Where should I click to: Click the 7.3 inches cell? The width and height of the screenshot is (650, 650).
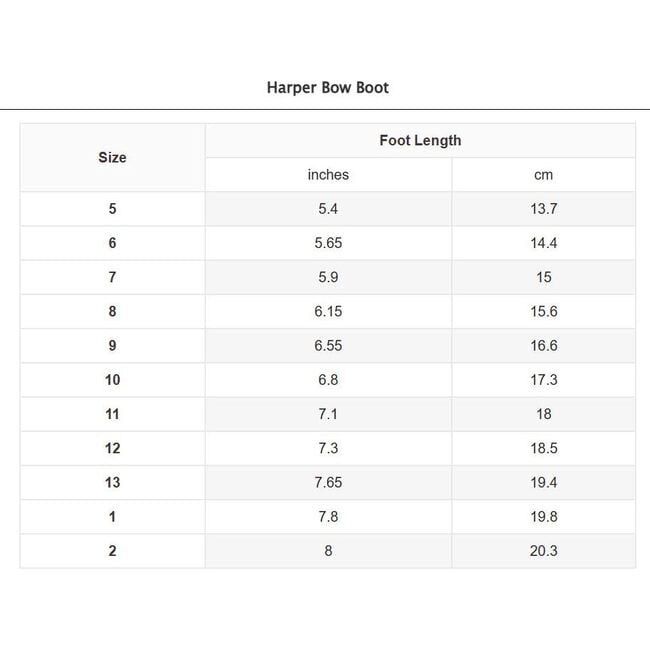click(x=328, y=448)
